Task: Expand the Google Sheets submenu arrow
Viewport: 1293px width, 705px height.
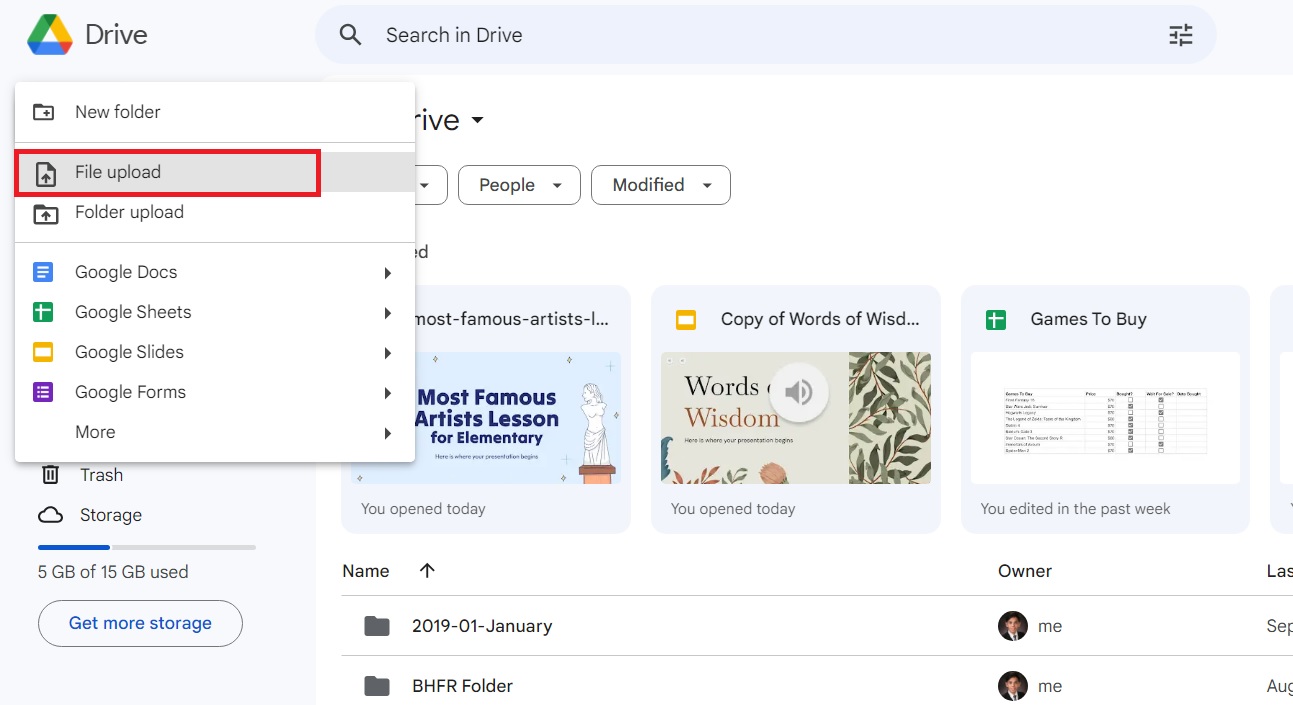Action: [387, 313]
